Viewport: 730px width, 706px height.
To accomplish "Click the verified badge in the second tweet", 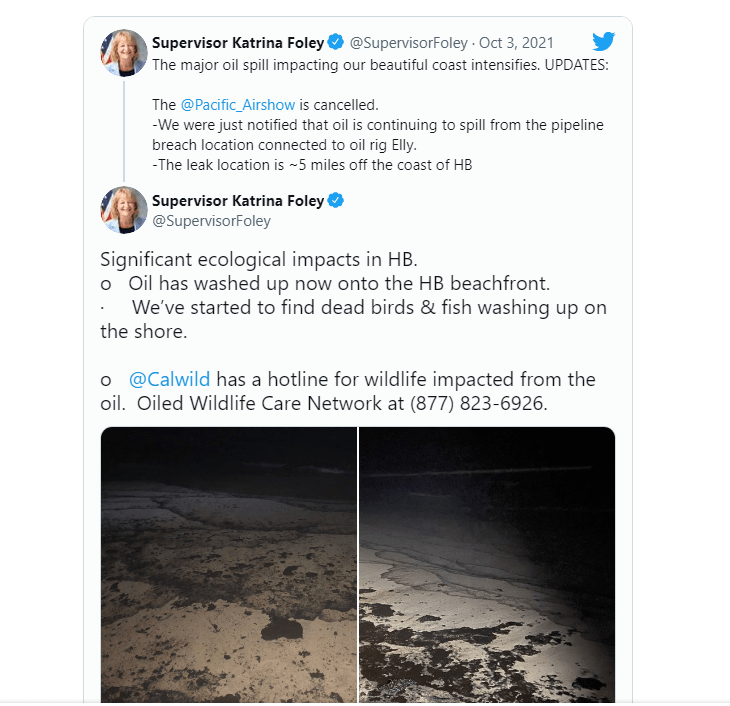I will tap(336, 201).
